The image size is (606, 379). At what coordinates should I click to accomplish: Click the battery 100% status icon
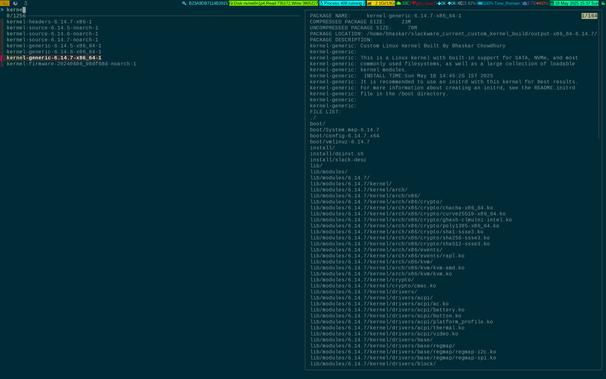(x=485, y=3)
